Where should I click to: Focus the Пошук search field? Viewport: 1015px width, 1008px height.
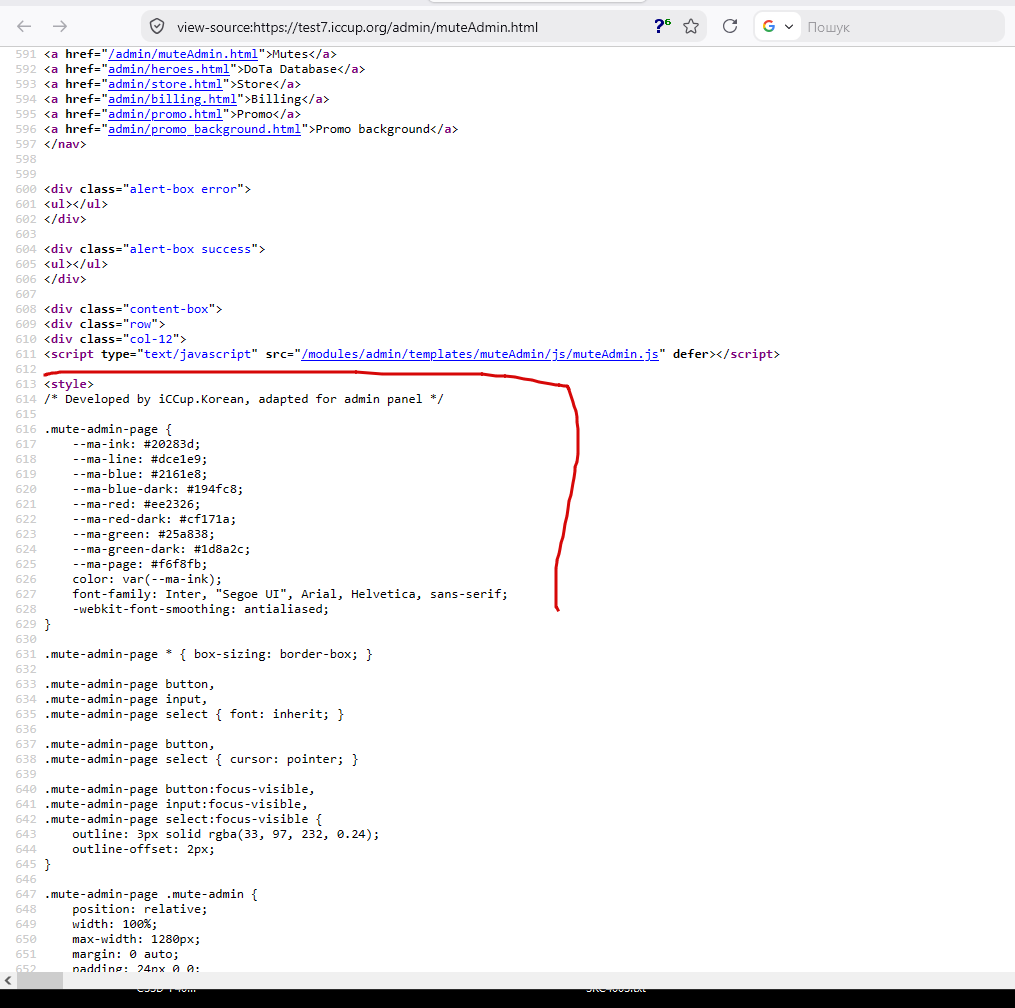[x=902, y=27]
